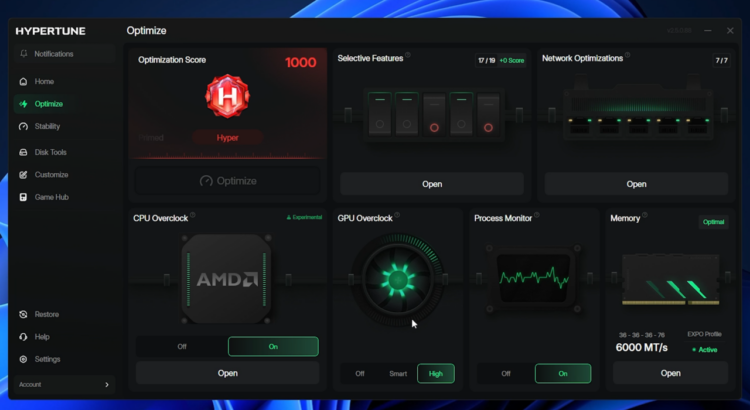Click the 6000 MT/s value
The height and width of the screenshot is (410, 750).
641,348
